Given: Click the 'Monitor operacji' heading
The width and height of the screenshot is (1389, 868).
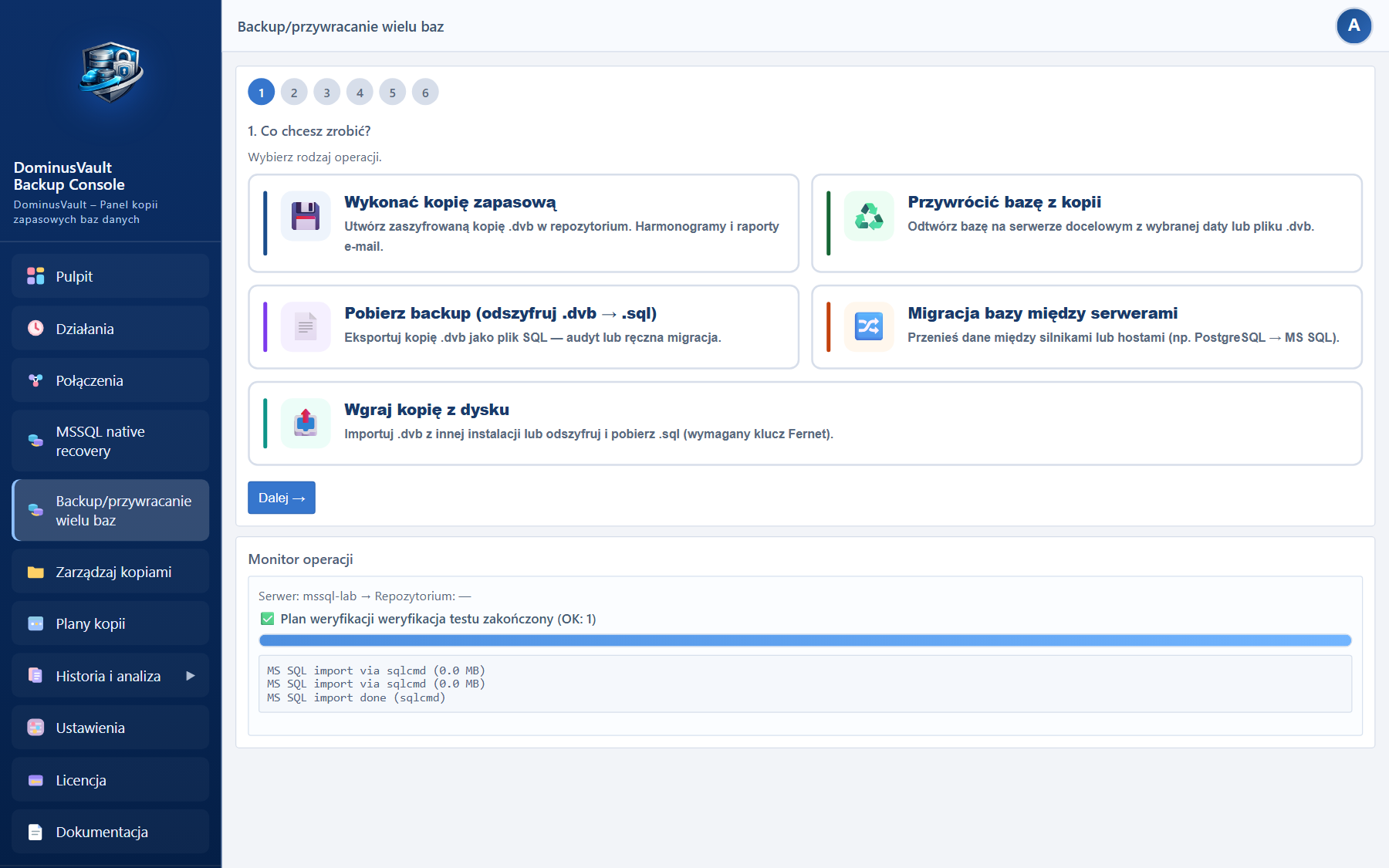Looking at the screenshot, I should point(301,559).
